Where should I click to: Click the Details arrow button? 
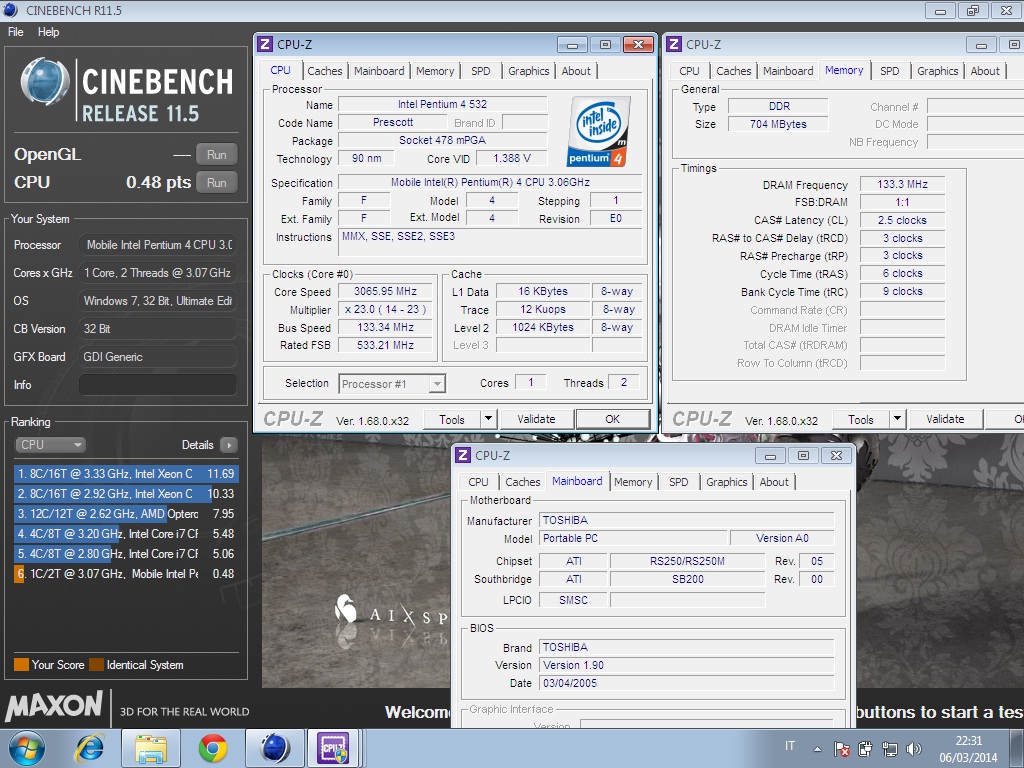pos(229,445)
